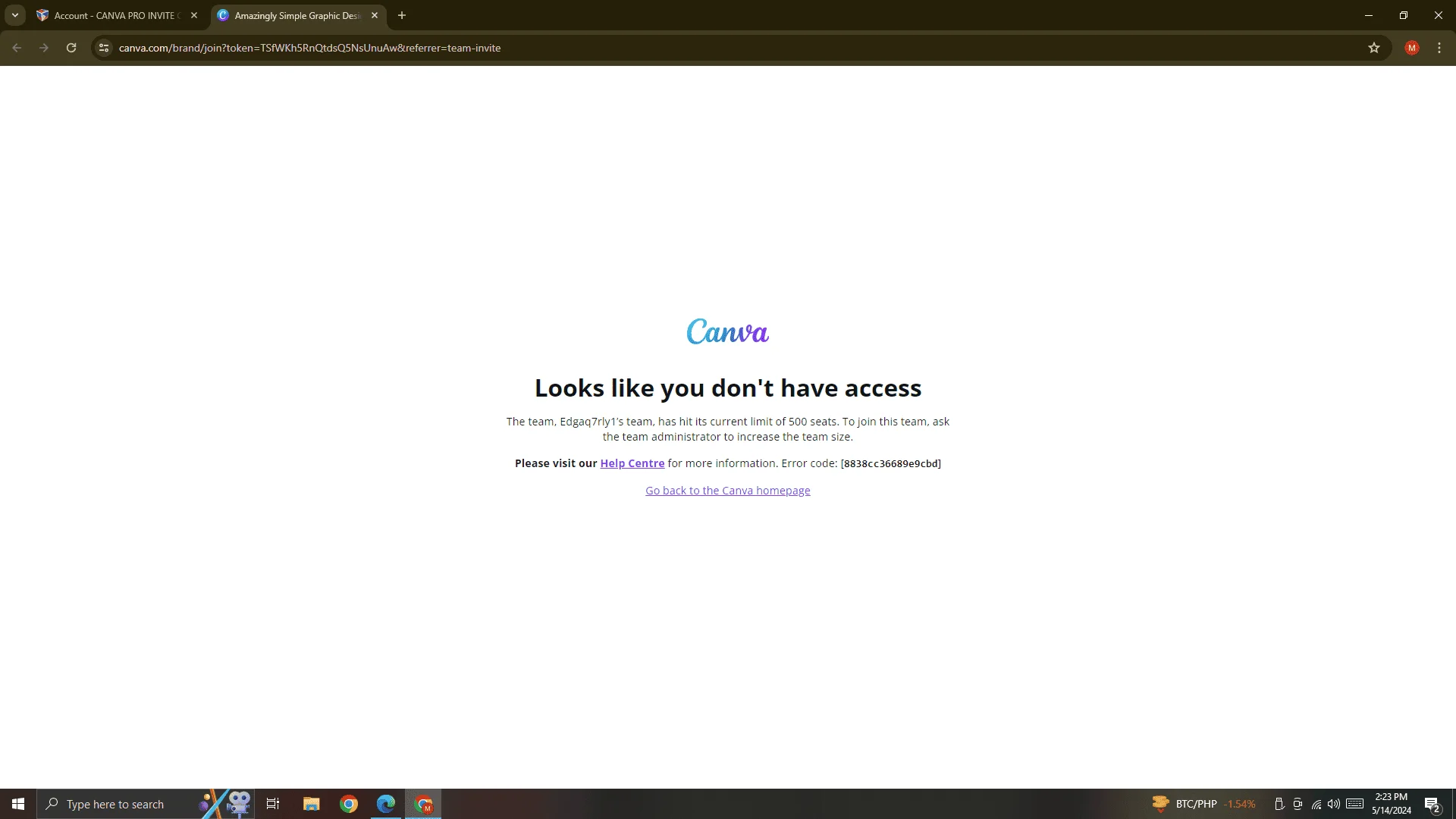Open File Explorer from the taskbar
1456x819 pixels.
point(312,804)
